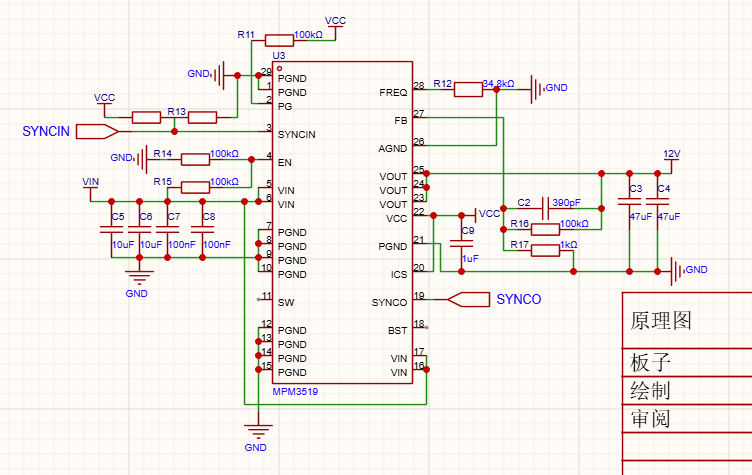The height and width of the screenshot is (475, 752).
Task: Click the 12V power supply symbol
Action: [671, 155]
